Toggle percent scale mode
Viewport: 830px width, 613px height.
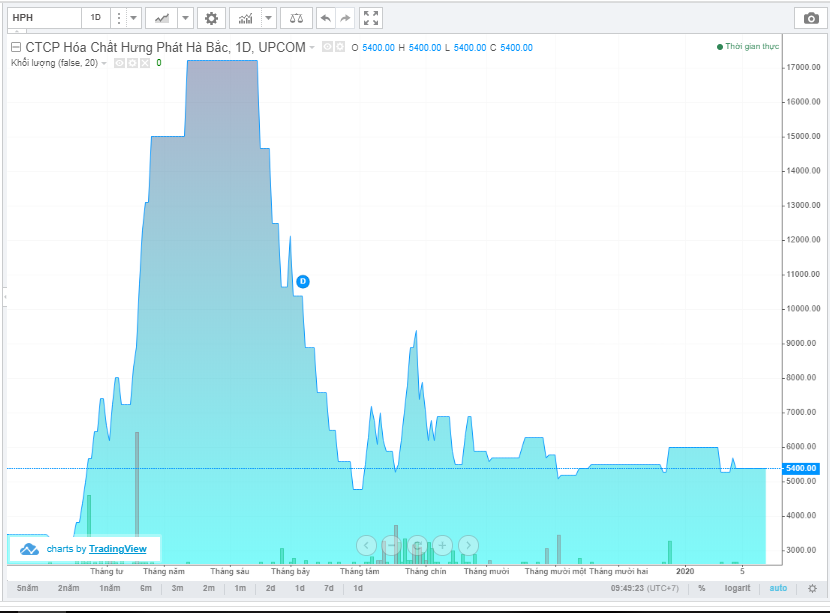coord(701,588)
